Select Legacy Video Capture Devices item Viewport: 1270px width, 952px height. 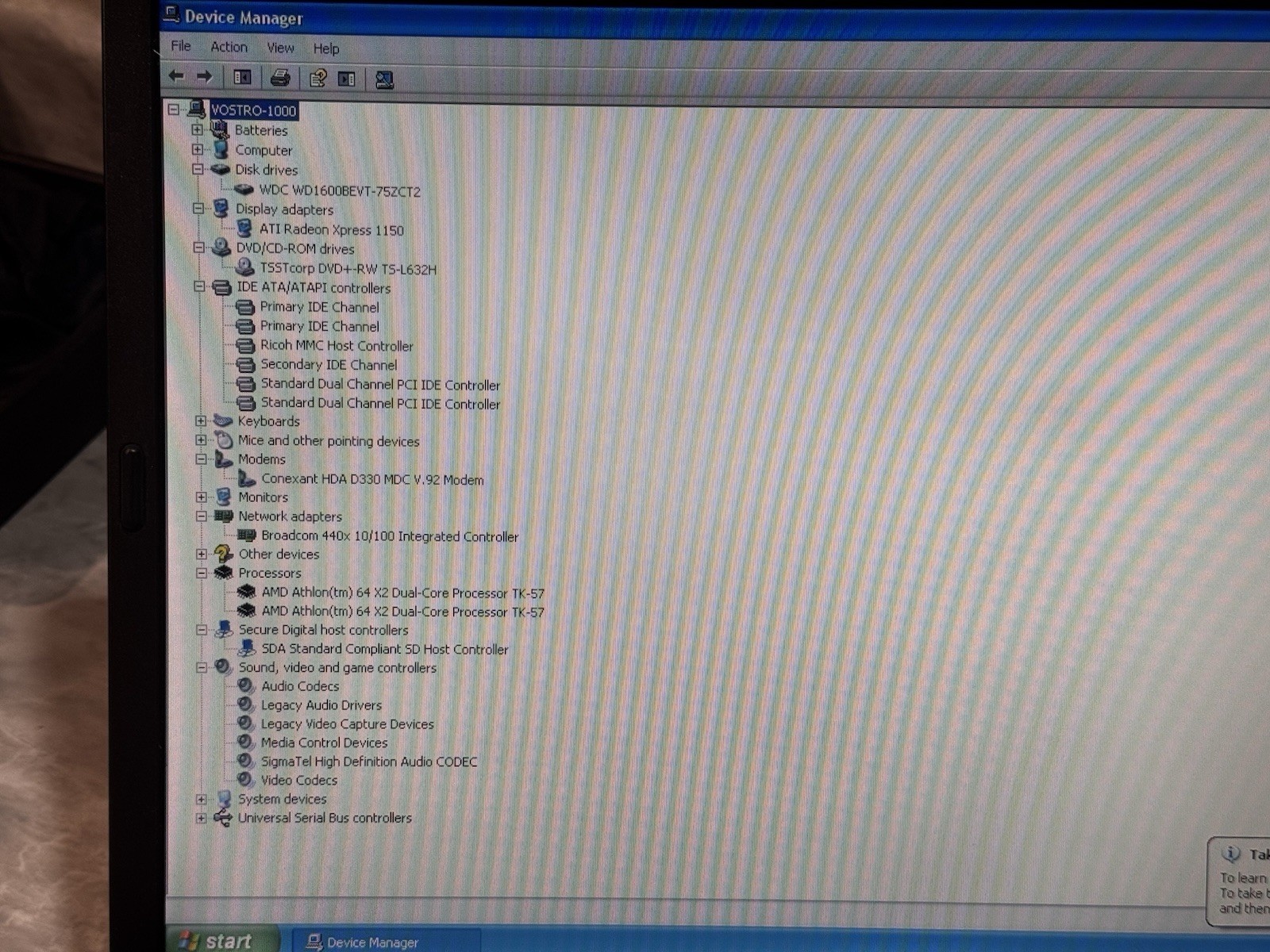tap(348, 724)
